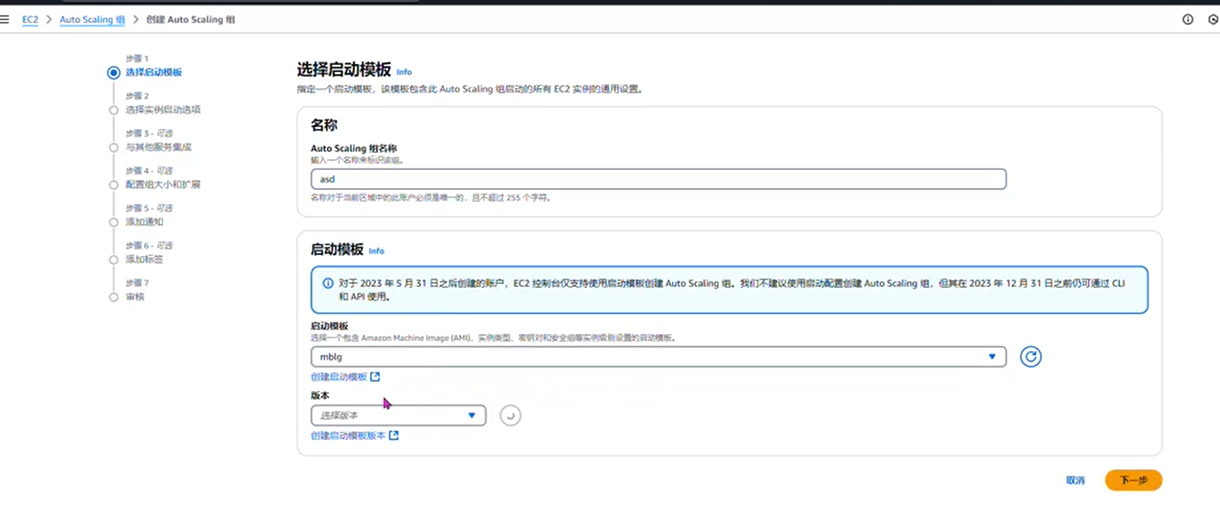1220x531 pixels.
Task: Click the 版本 dropdown arrow
Action: [x=472, y=415]
